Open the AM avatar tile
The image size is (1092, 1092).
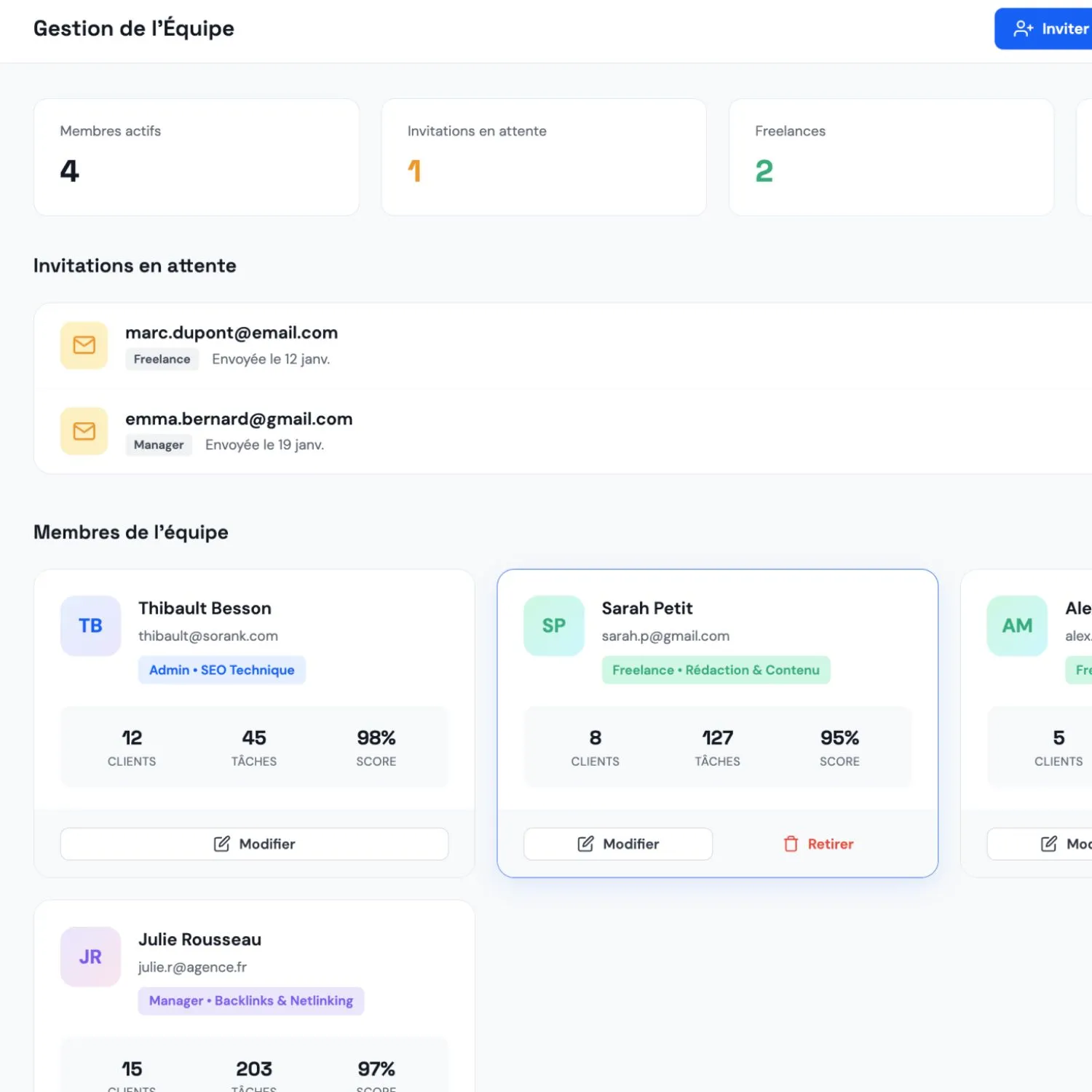click(x=1017, y=625)
